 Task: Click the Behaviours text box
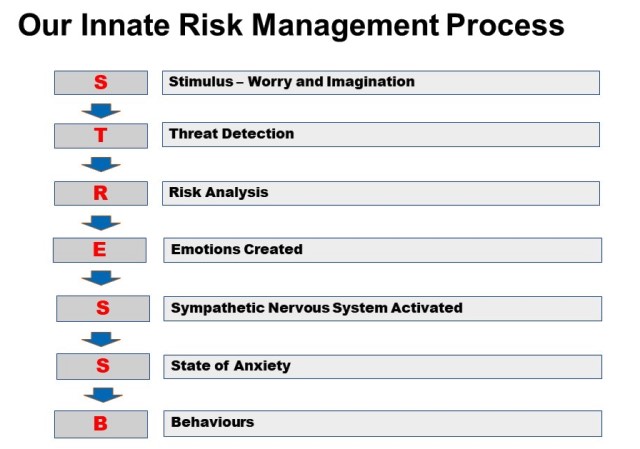click(x=382, y=423)
